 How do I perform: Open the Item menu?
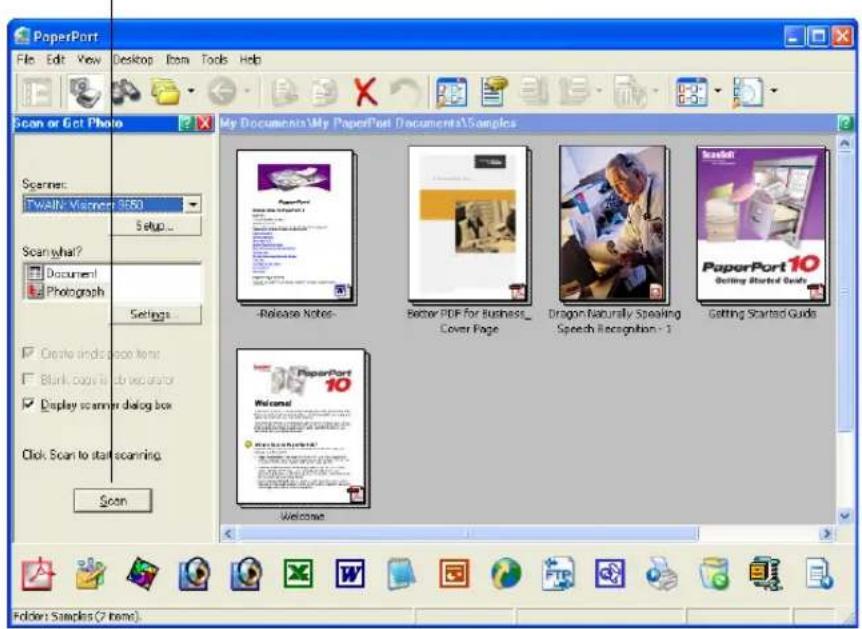(178, 59)
